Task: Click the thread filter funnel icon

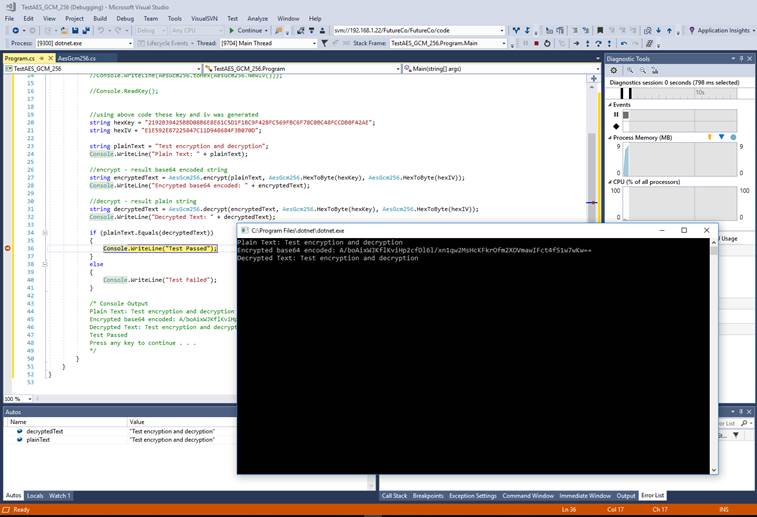Action: (x=324, y=43)
